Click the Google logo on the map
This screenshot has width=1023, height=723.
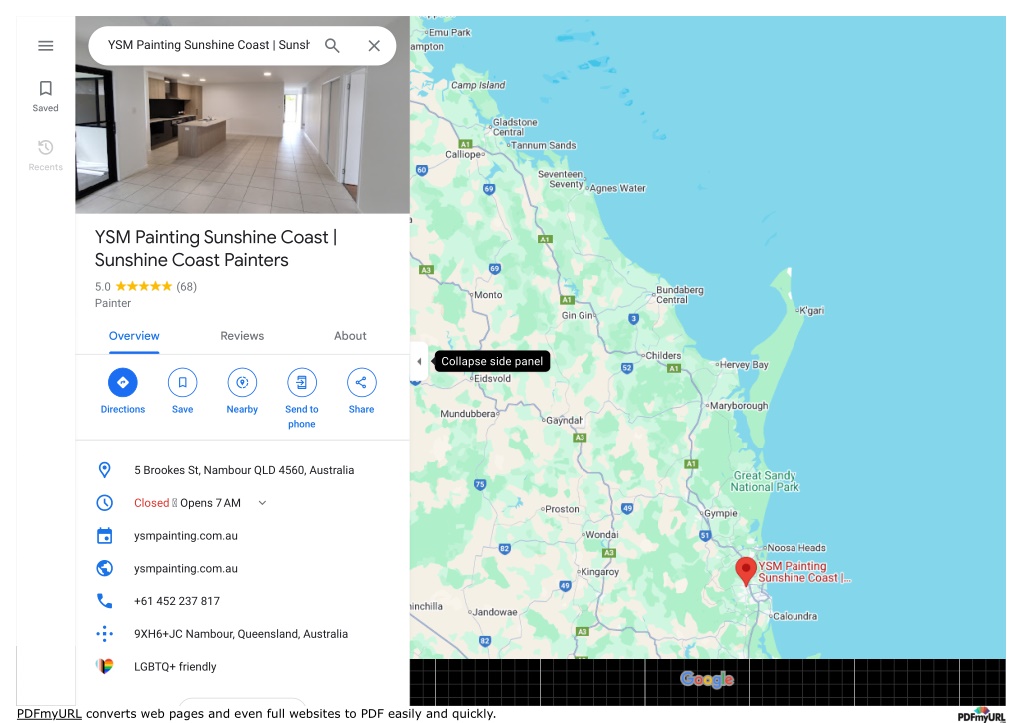pos(707,679)
